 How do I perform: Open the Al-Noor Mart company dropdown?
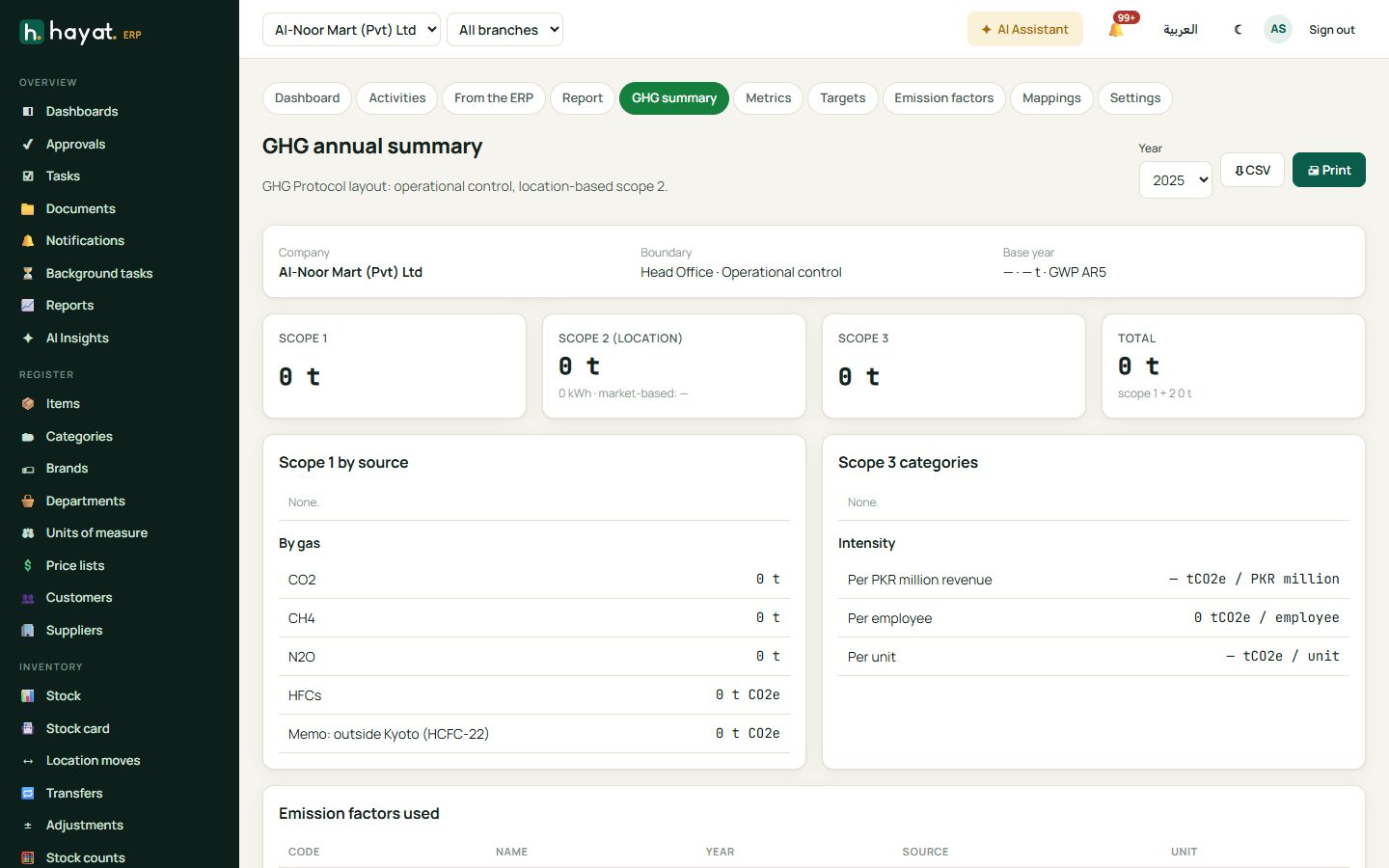coord(351,30)
